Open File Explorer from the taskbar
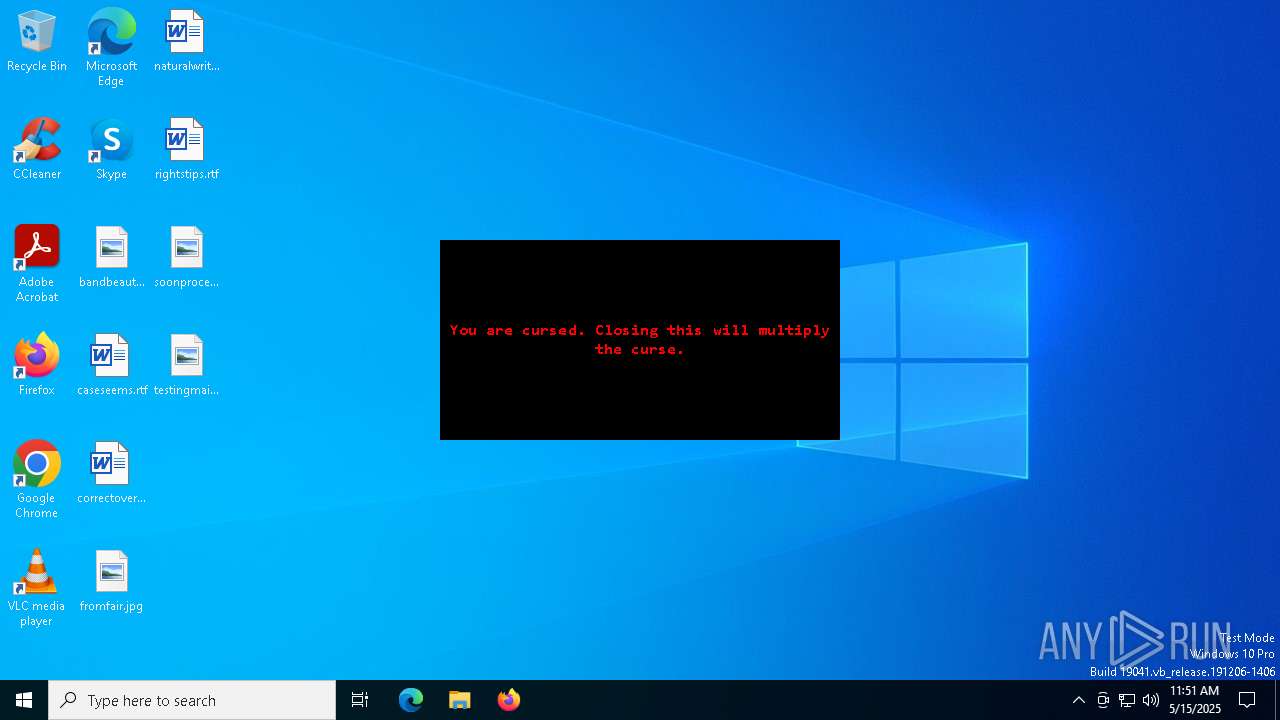The height and width of the screenshot is (720, 1280). (460, 700)
